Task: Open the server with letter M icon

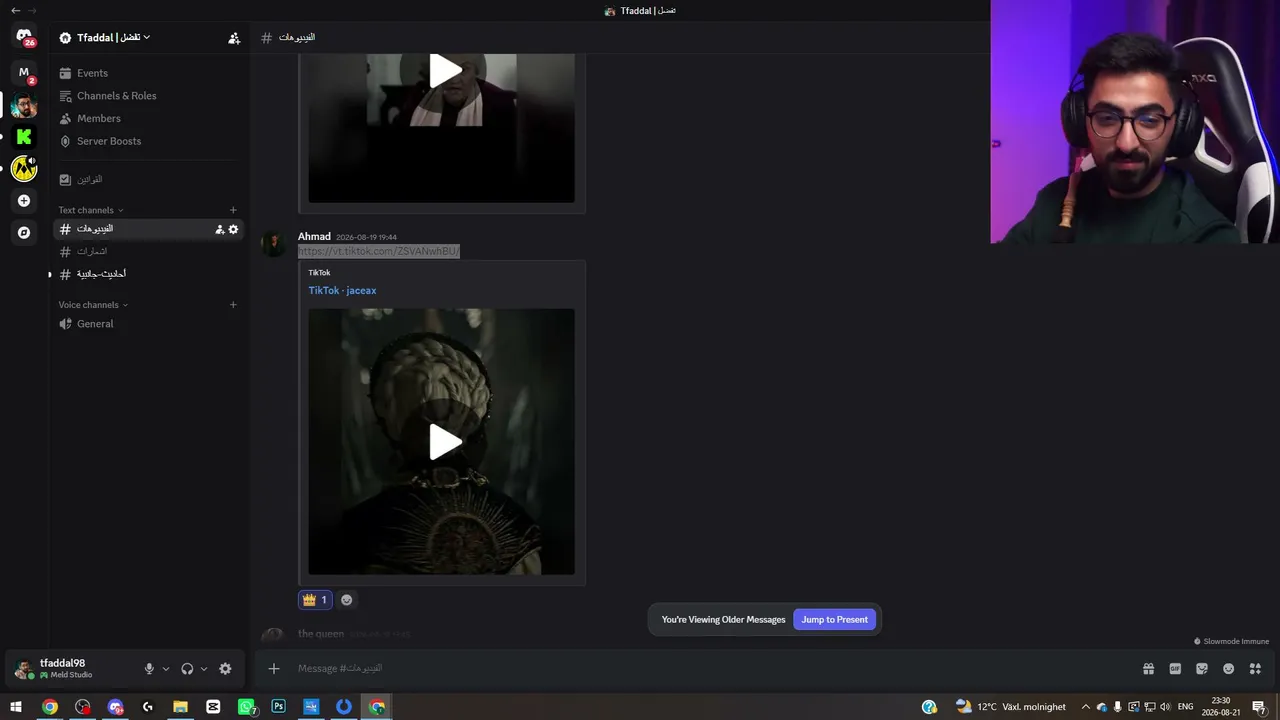Action: coord(24,73)
